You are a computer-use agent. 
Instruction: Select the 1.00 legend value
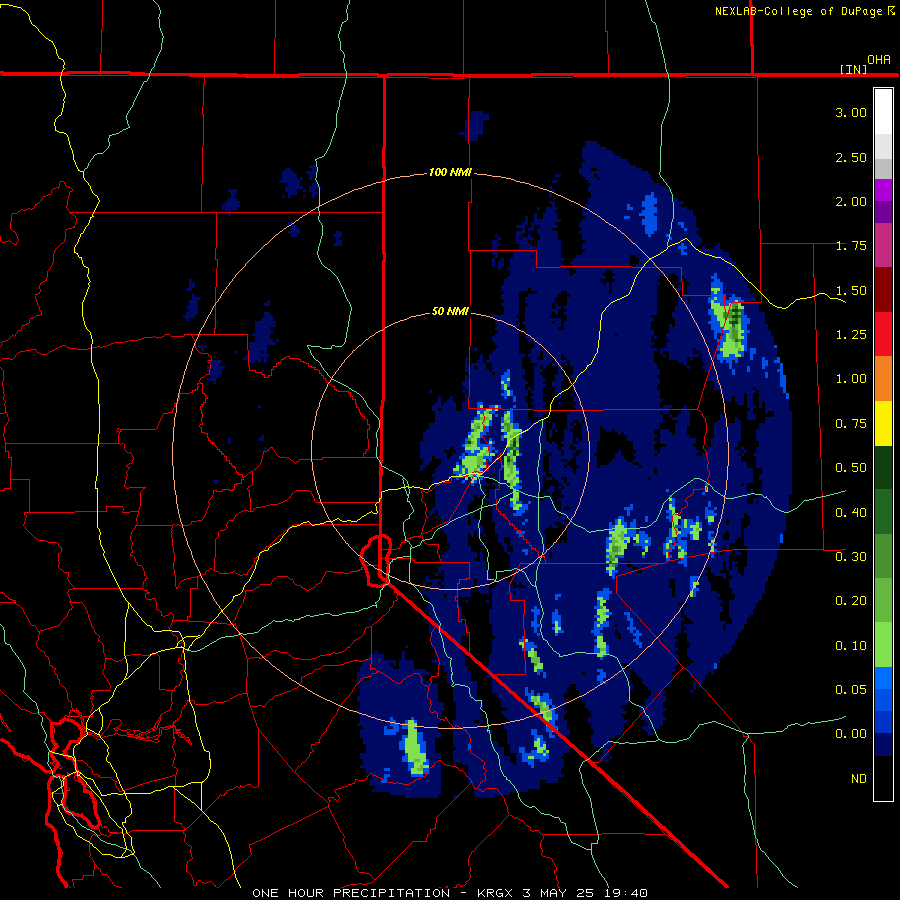pyautogui.click(x=851, y=379)
